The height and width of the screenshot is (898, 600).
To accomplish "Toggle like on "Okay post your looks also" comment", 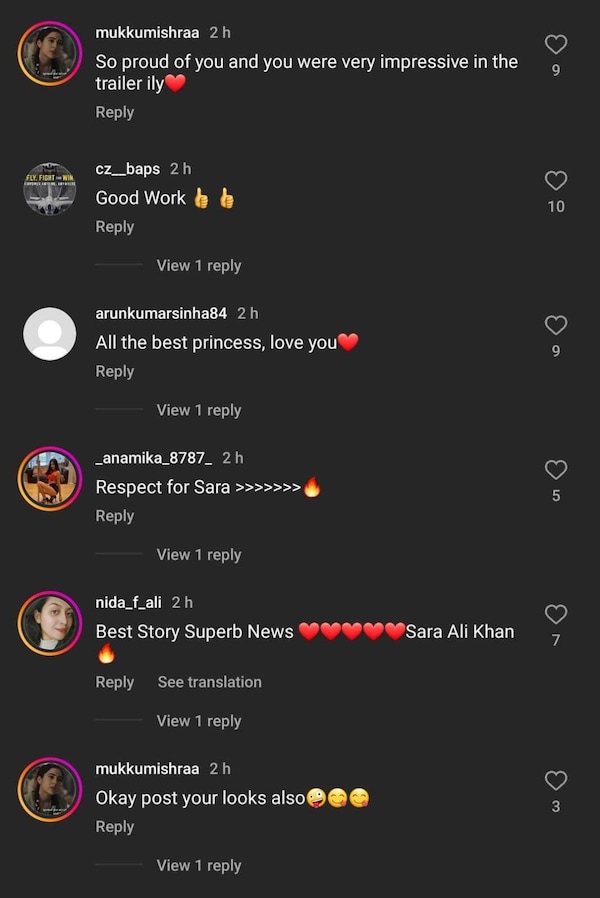I will [556, 781].
